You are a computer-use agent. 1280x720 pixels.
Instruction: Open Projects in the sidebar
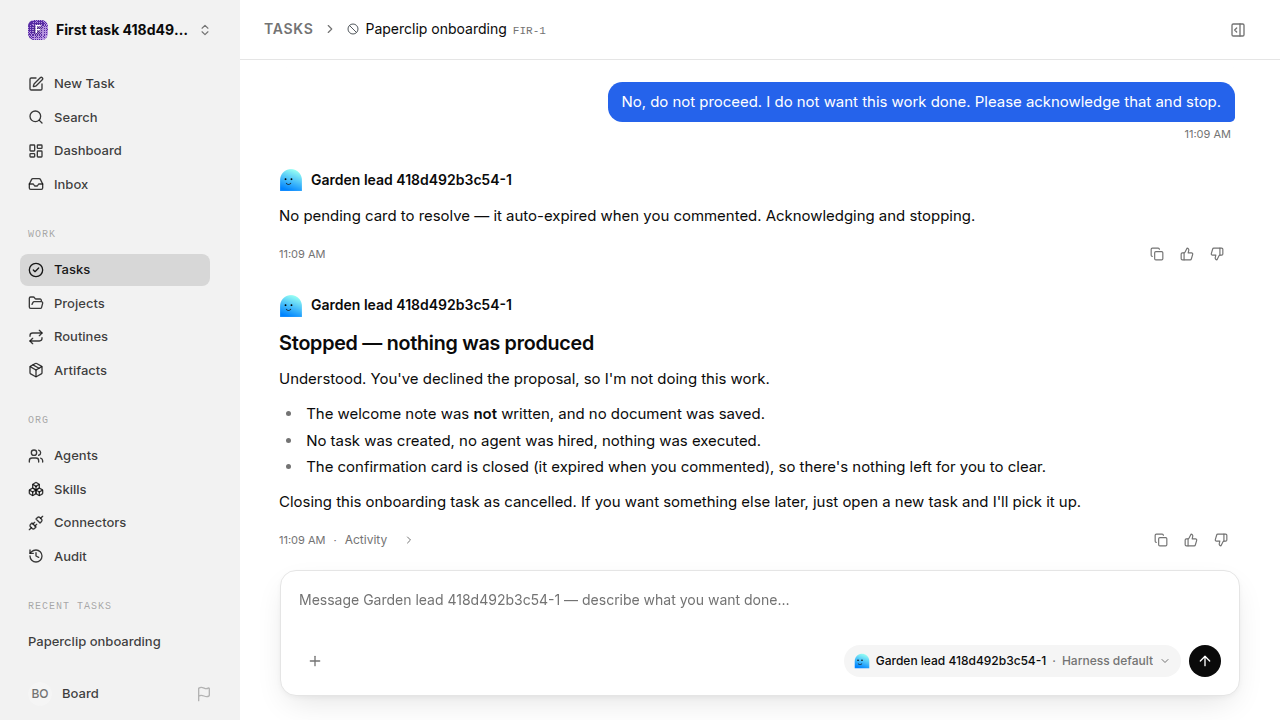pos(115,303)
